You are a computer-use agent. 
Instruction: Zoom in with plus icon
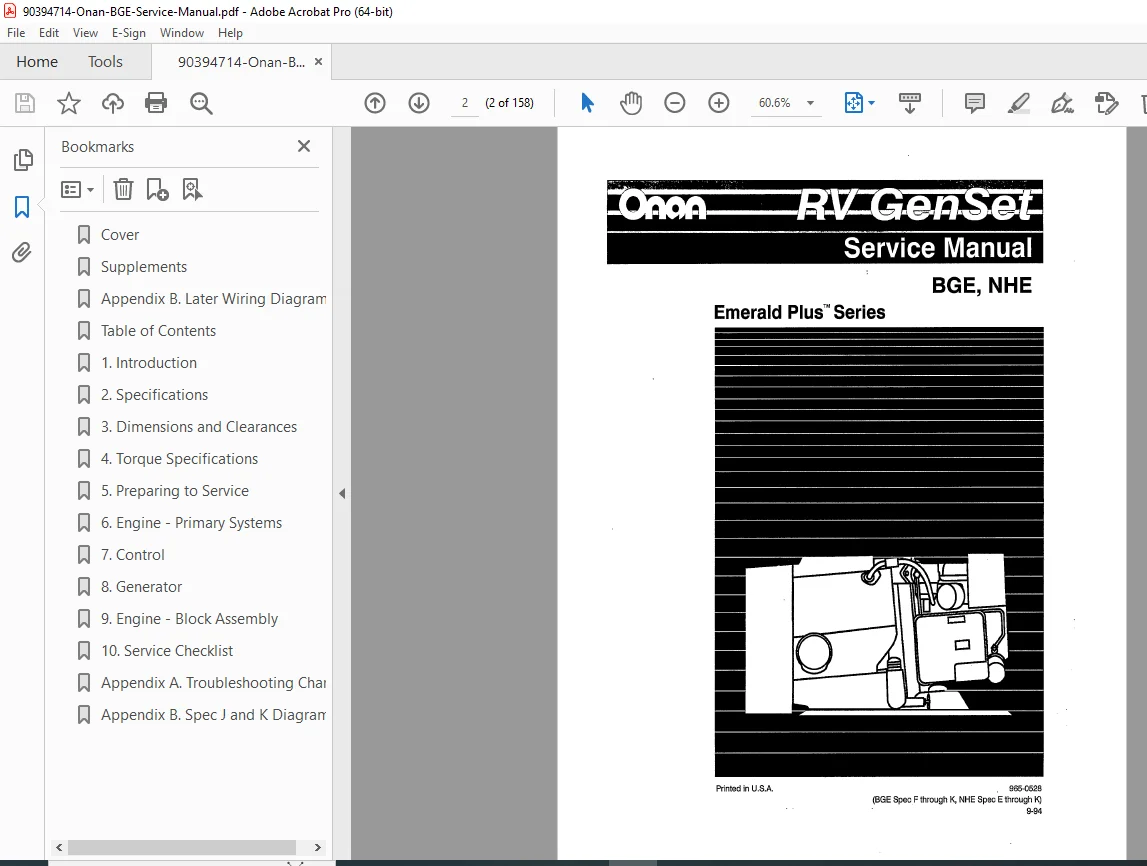tap(719, 103)
